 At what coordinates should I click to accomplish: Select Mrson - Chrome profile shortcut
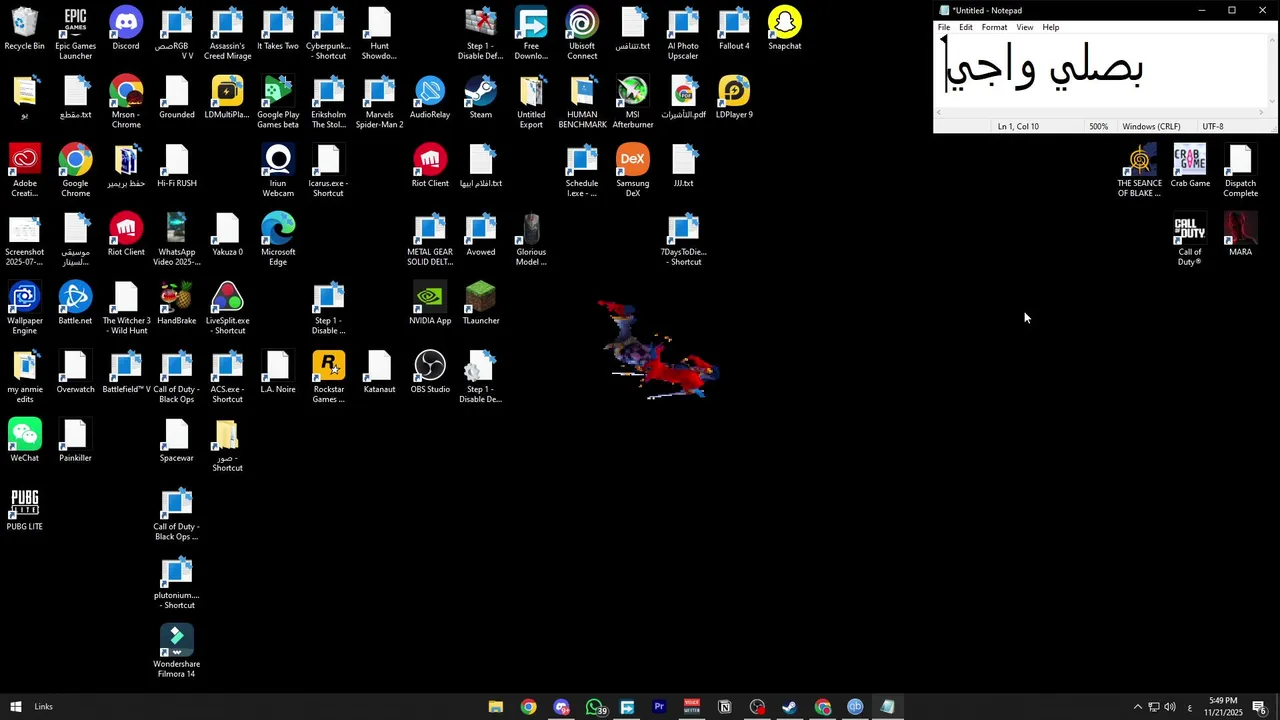126,102
